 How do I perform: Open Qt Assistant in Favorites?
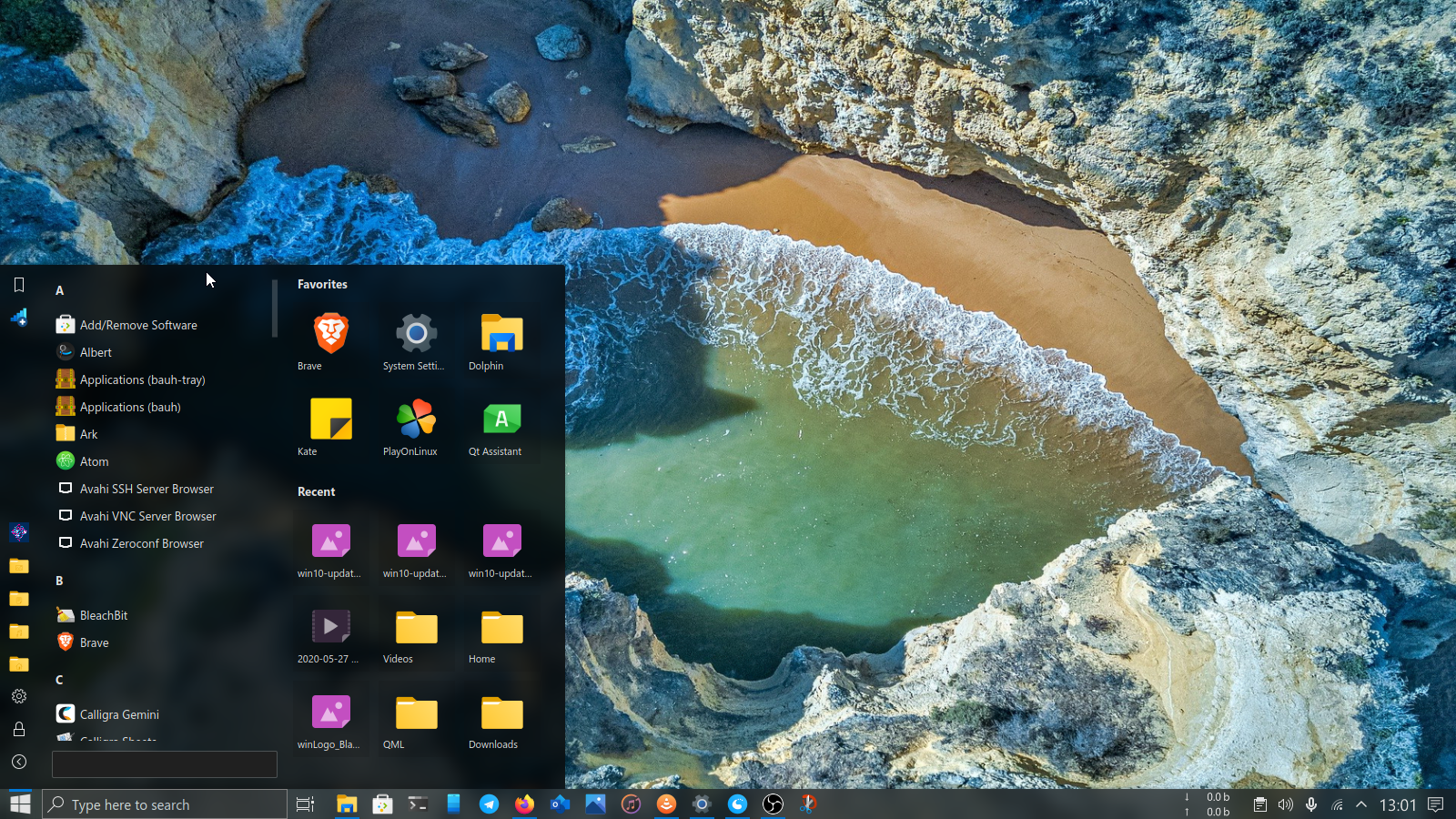coord(501,420)
